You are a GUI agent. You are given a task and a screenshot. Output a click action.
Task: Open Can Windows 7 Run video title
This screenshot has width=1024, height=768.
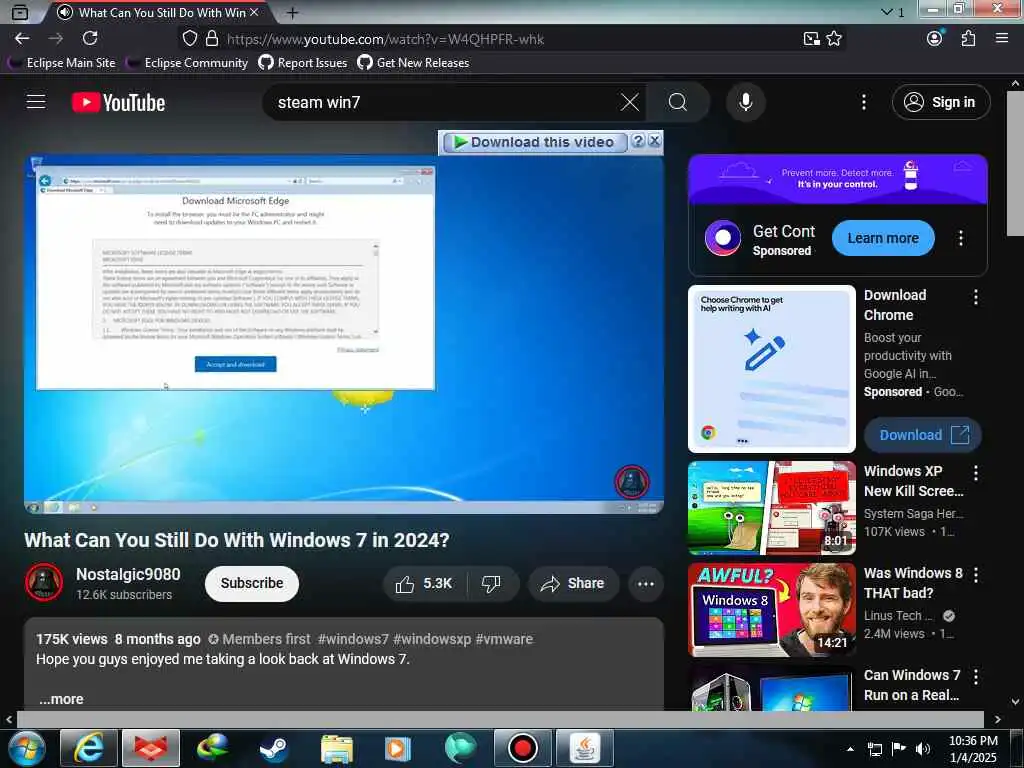pyautogui.click(x=912, y=685)
